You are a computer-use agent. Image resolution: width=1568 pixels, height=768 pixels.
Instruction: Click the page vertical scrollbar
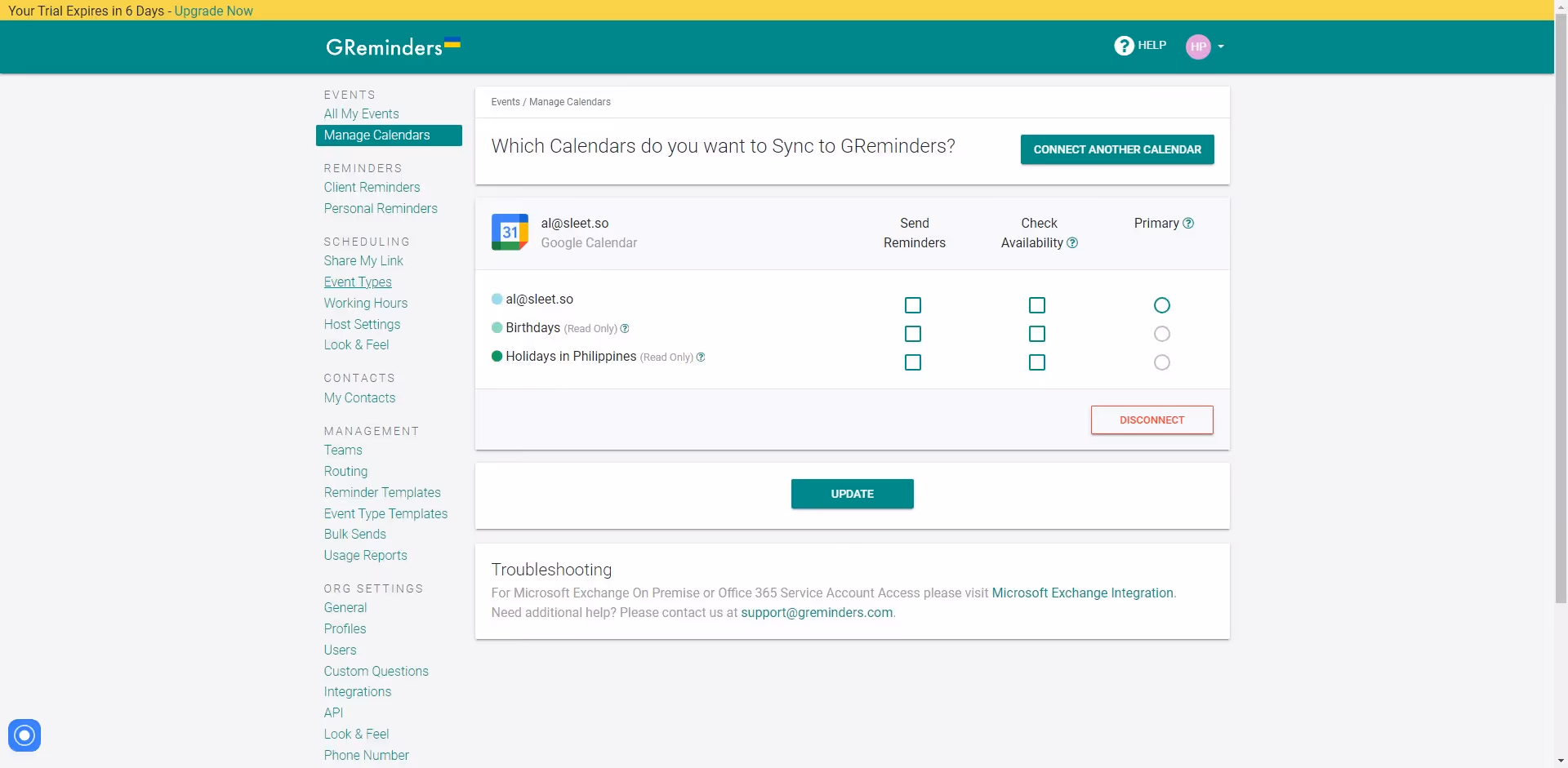1561,310
